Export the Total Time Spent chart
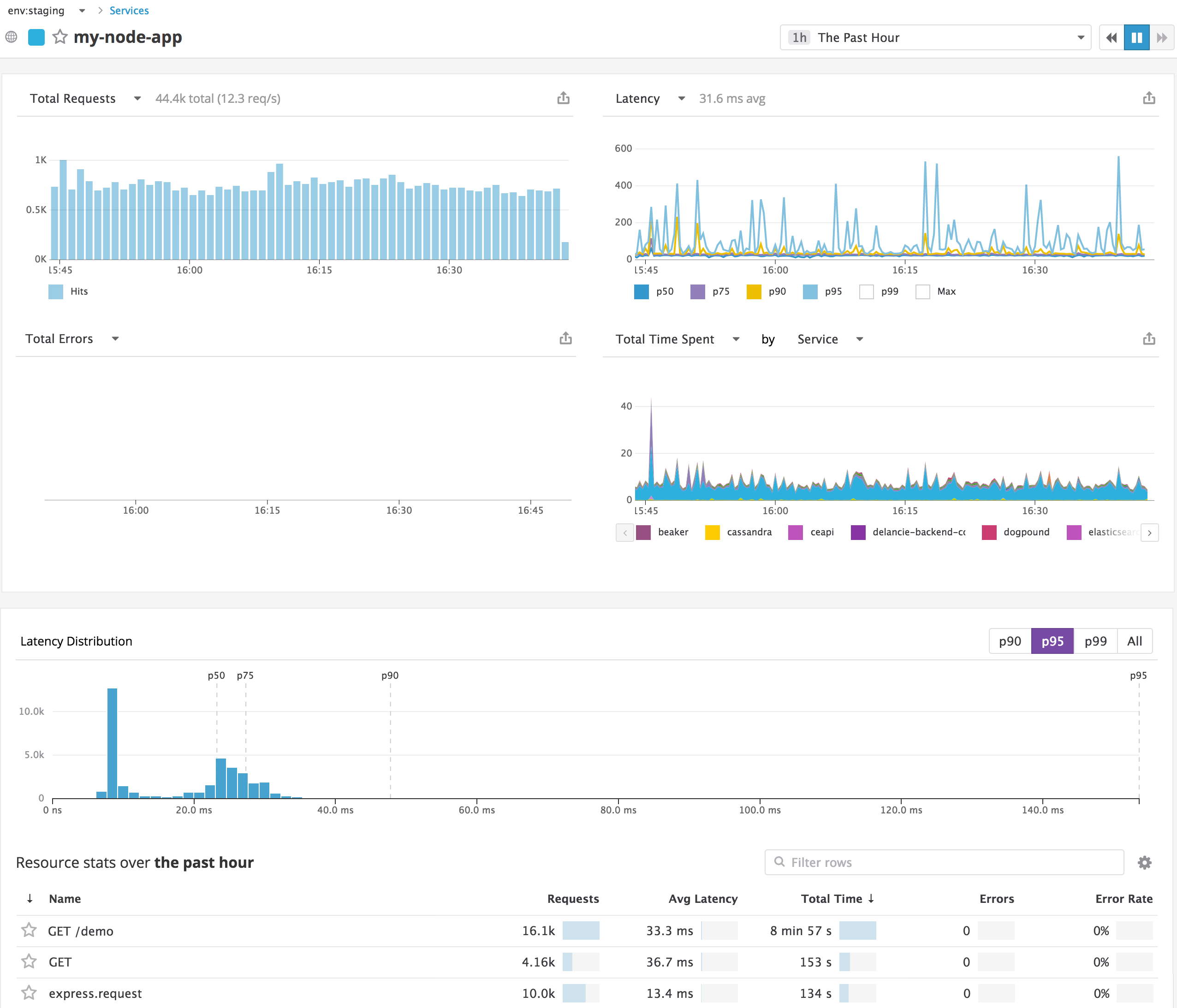Image resolution: width=1177 pixels, height=1008 pixels. (1149, 338)
